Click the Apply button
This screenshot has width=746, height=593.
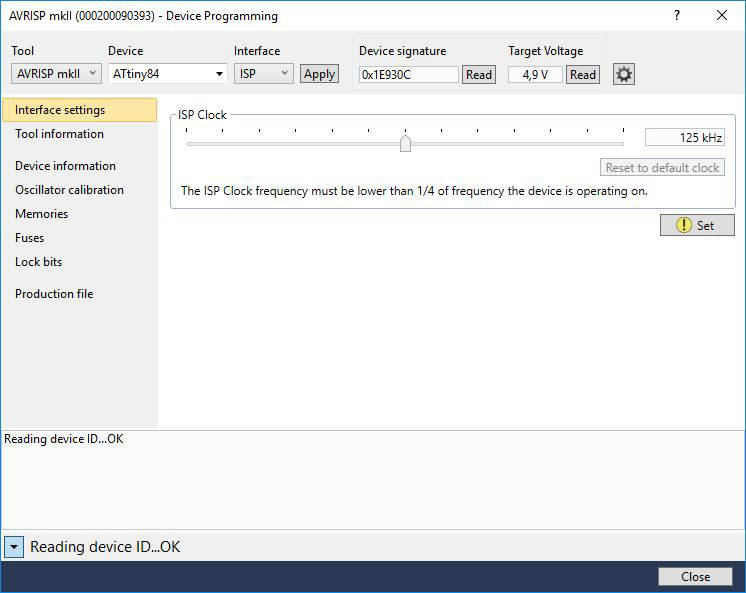[x=319, y=74]
